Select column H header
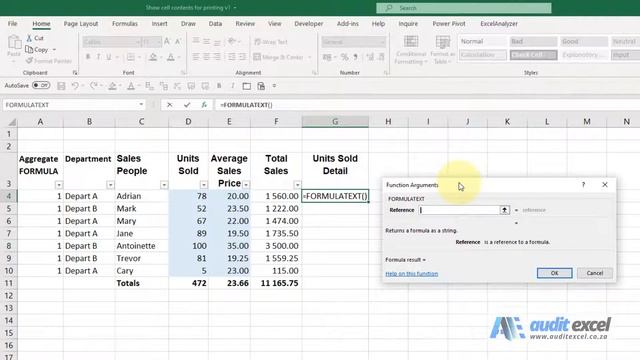Image resolution: width=640 pixels, height=360 pixels. [x=388, y=122]
